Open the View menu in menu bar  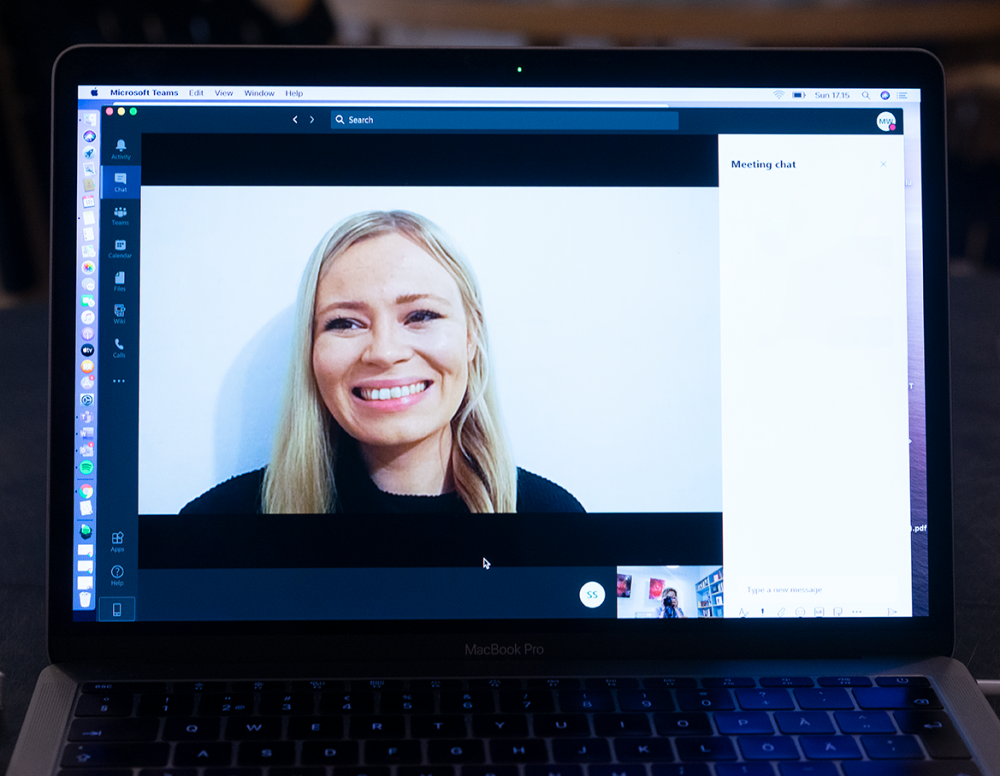[x=224, y=93]
